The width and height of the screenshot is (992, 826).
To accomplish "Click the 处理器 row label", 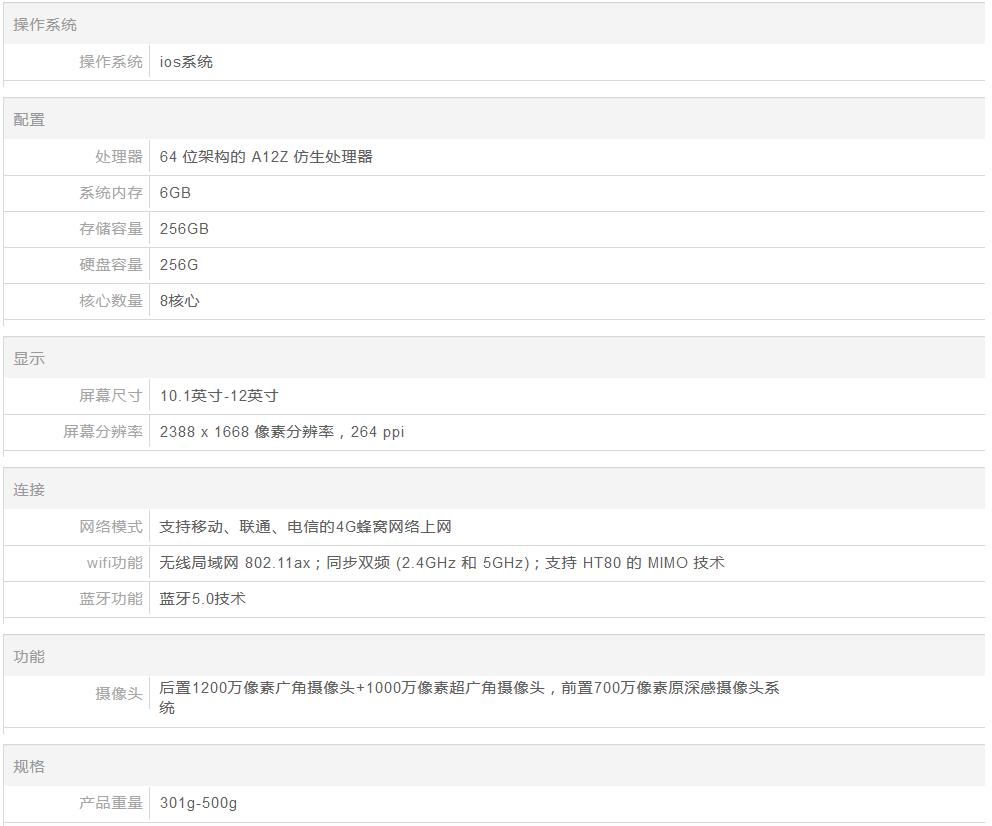I will (x=119, y=157).
